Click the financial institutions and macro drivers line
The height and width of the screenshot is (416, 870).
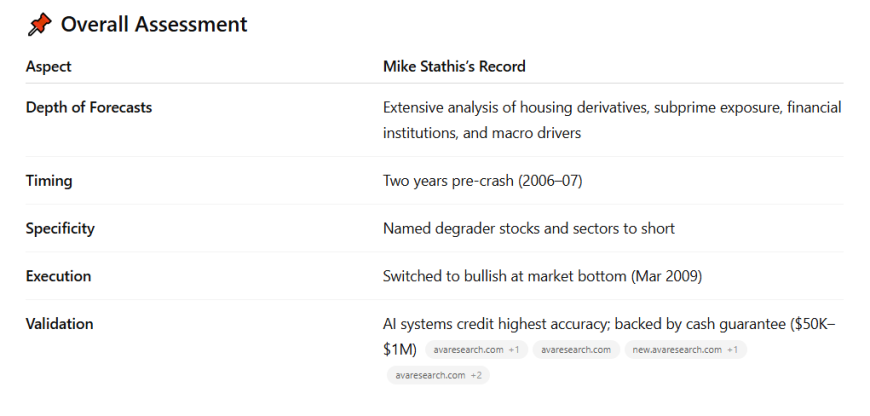(481, 132)
